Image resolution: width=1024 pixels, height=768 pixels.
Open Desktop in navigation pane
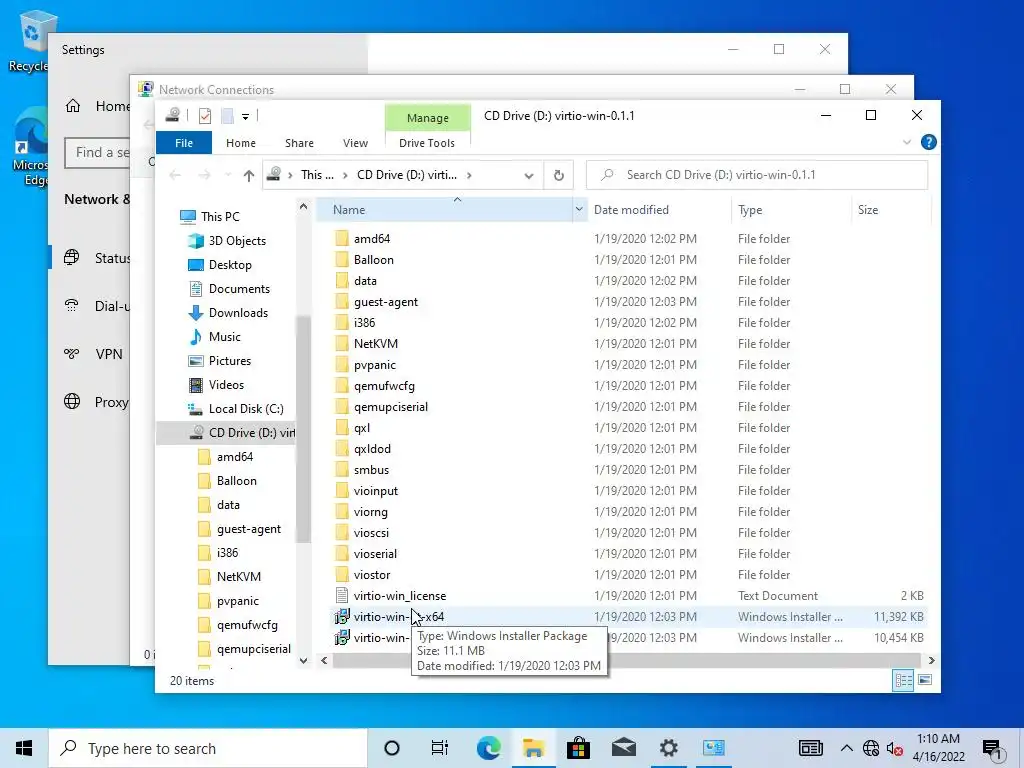tap(230, 264)
